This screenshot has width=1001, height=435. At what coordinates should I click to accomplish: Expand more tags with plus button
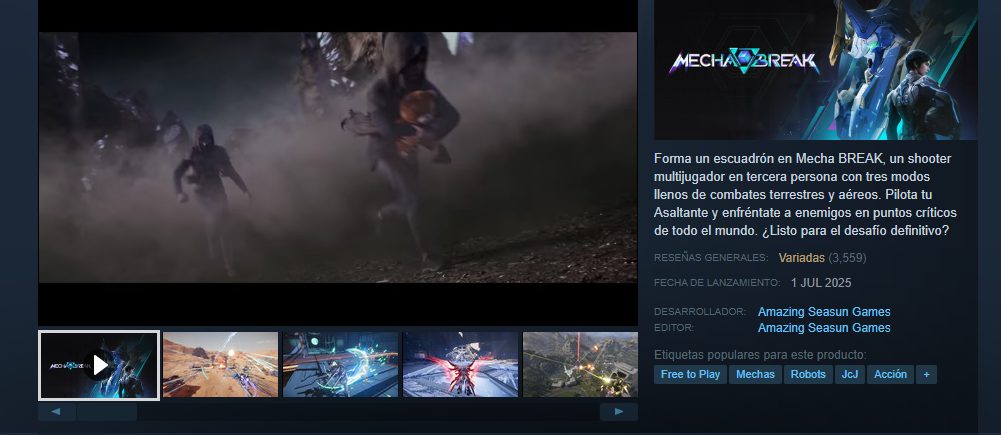pos(926,375)
